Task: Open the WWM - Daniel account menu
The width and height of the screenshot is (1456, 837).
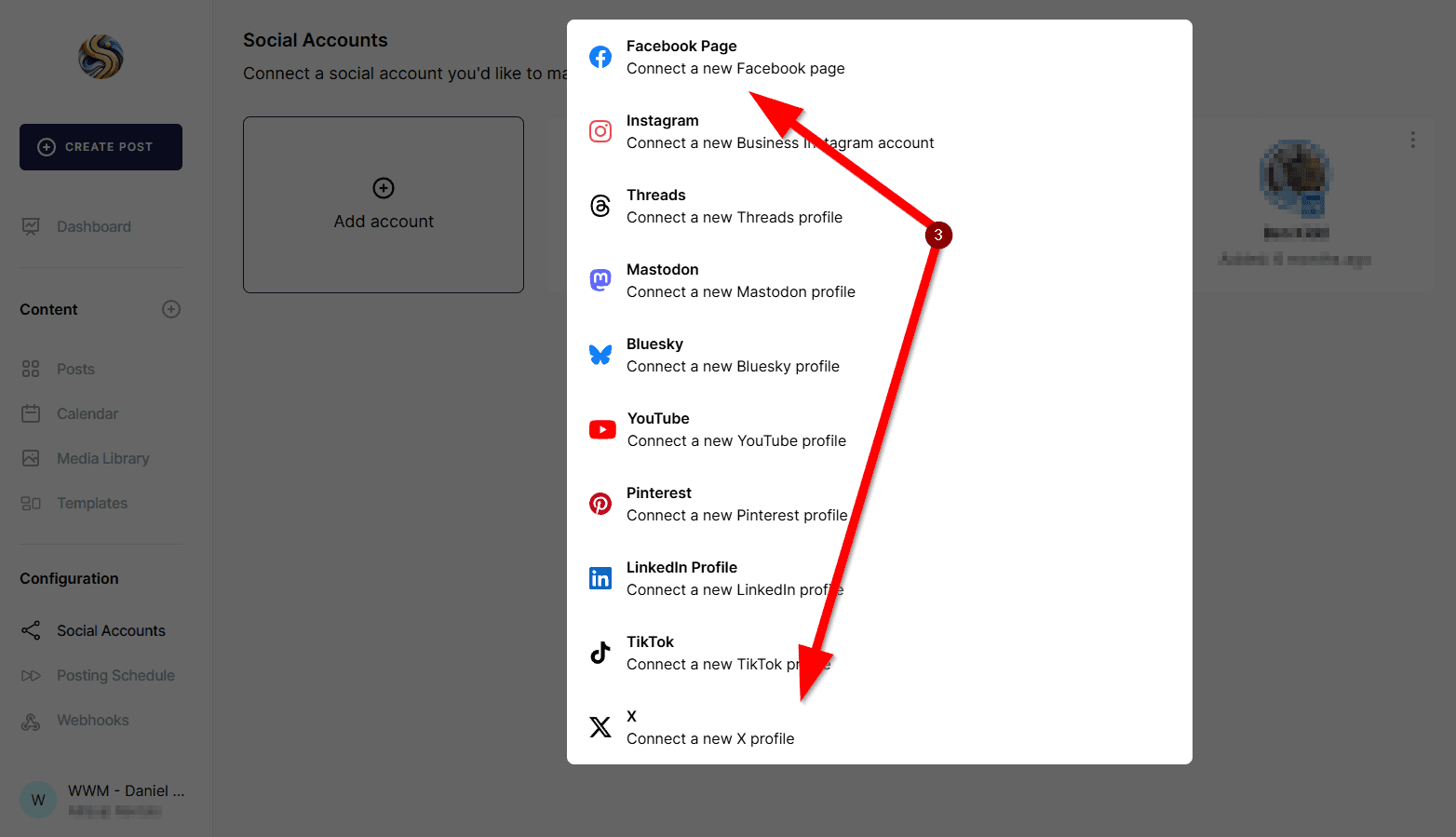Action: [x=101, y=799]
